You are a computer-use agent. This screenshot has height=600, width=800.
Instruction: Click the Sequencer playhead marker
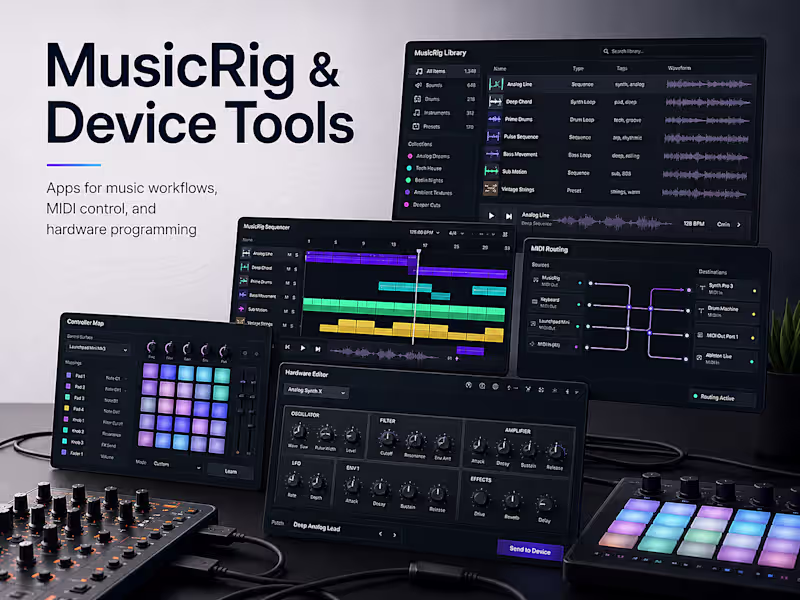coord(419,251)
